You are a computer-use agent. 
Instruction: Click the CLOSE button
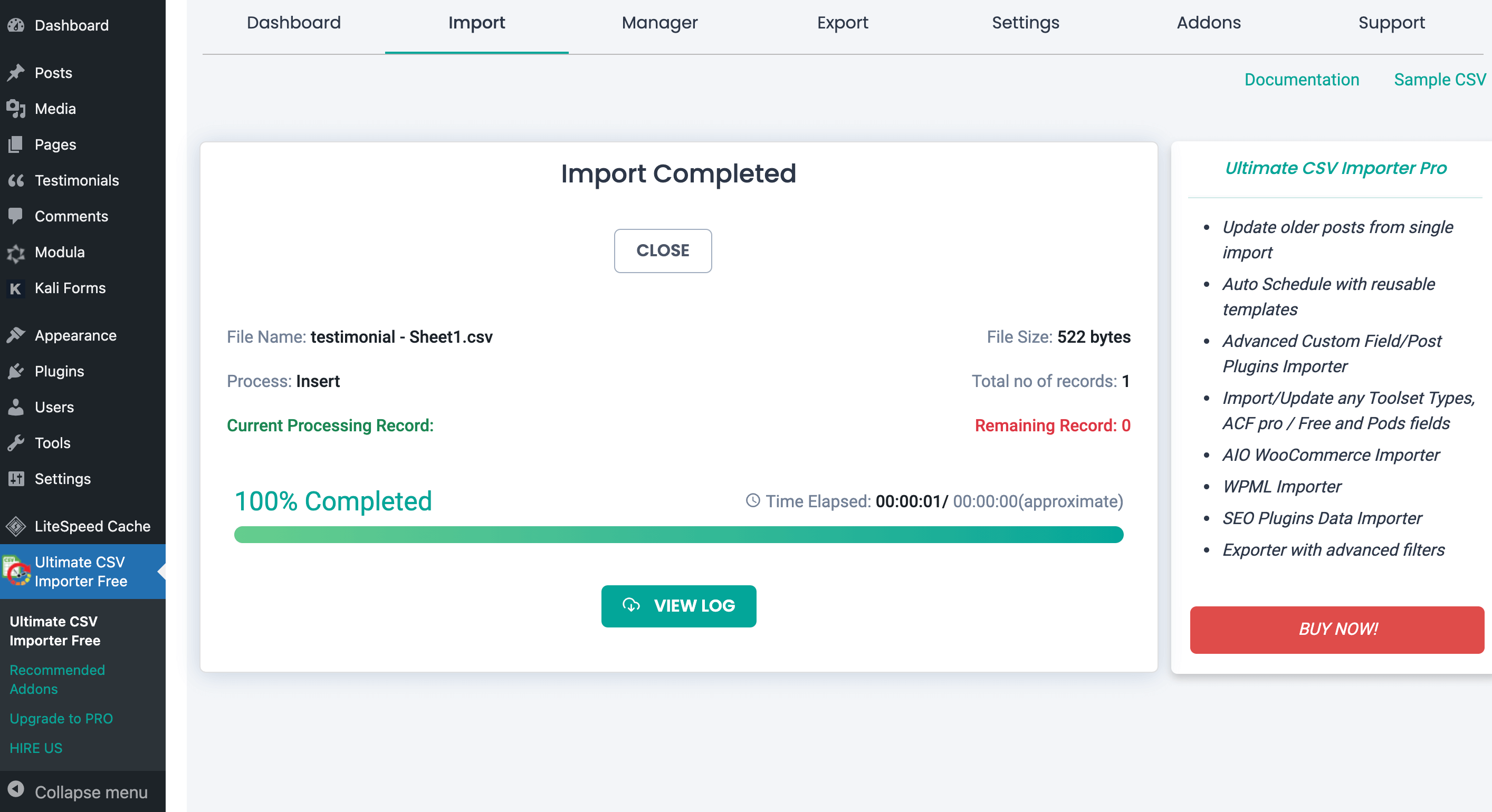tap(663, 250)
